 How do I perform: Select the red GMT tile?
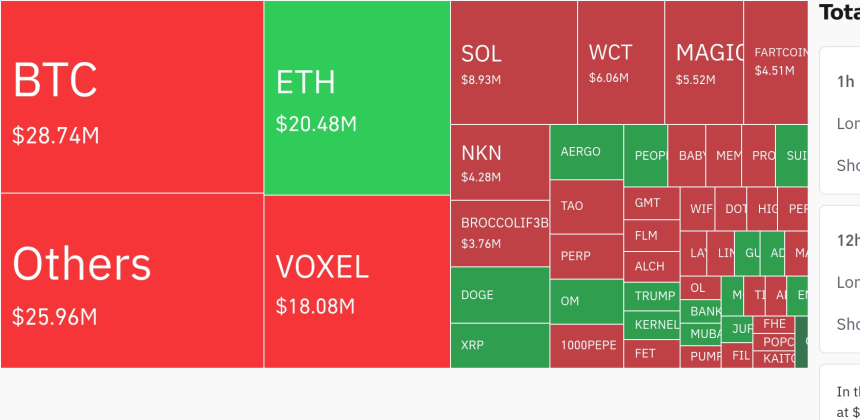[651, 203]
